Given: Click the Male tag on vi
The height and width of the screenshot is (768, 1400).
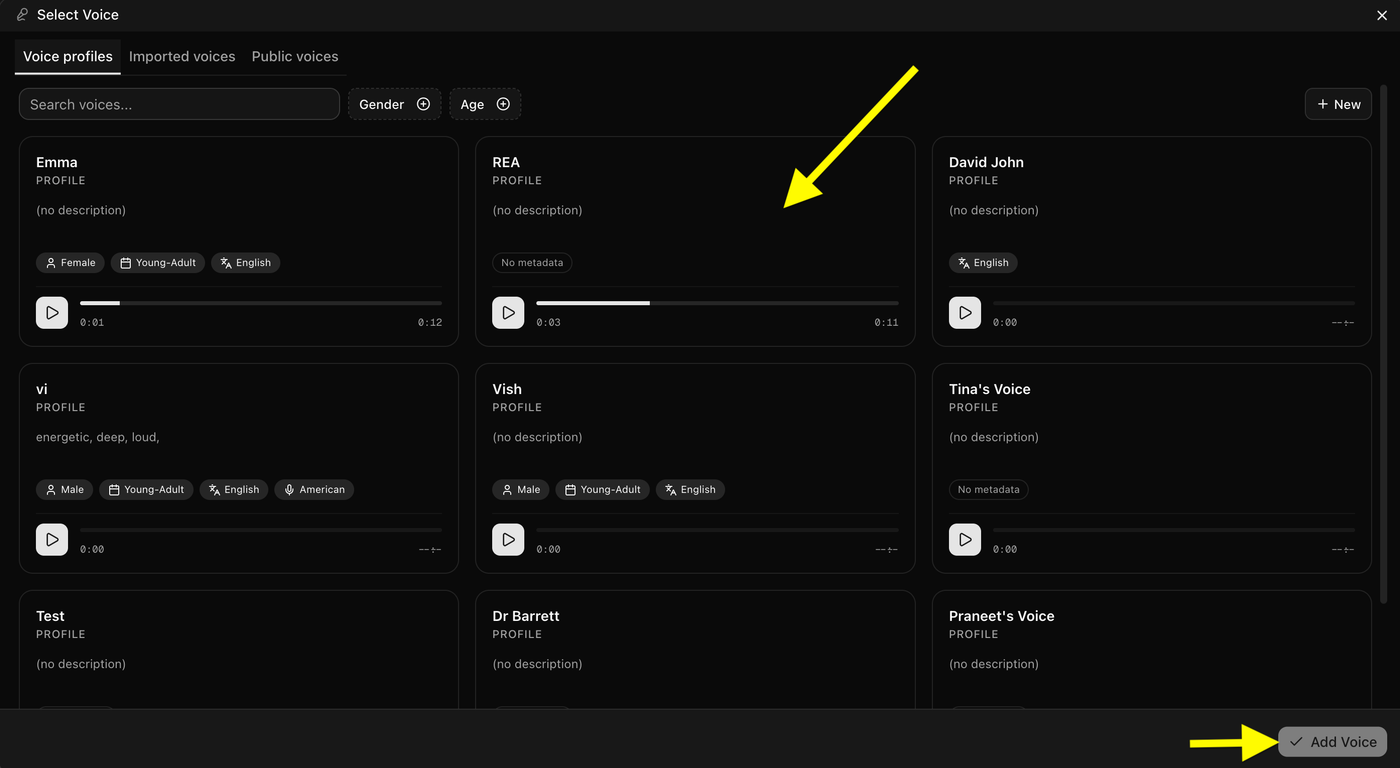Looking at the screenshot, I should pyautogui.click(x=65, y=490).
